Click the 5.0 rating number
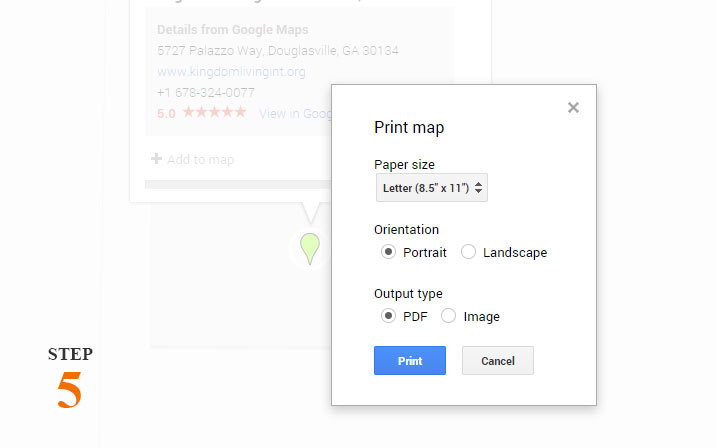 (x=166, y=113)
